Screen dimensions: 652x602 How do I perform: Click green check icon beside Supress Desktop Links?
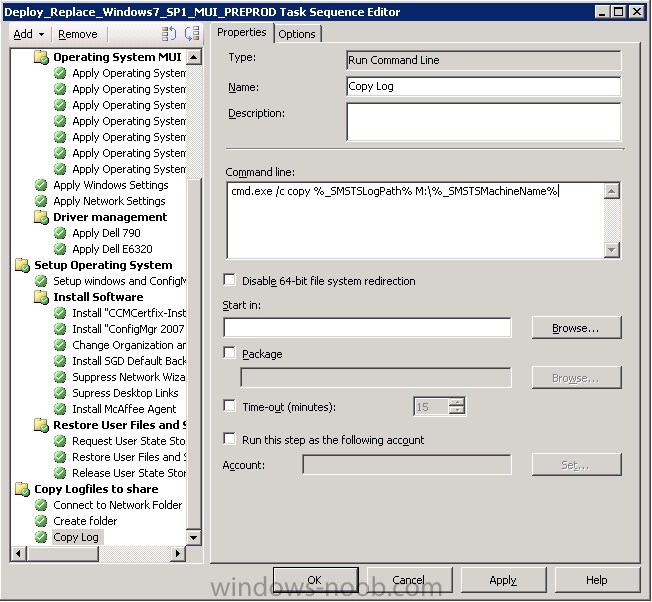[x=60, y=393]
